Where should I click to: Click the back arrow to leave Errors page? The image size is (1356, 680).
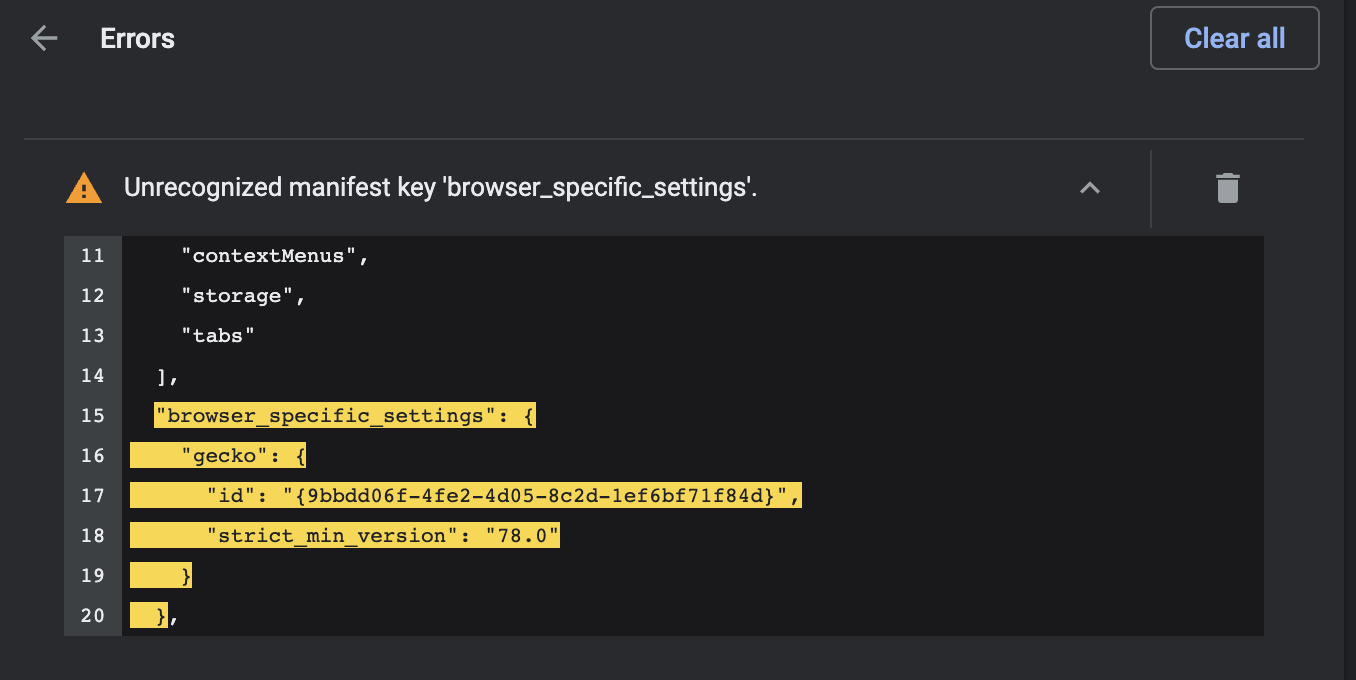[x=44, y=38]
